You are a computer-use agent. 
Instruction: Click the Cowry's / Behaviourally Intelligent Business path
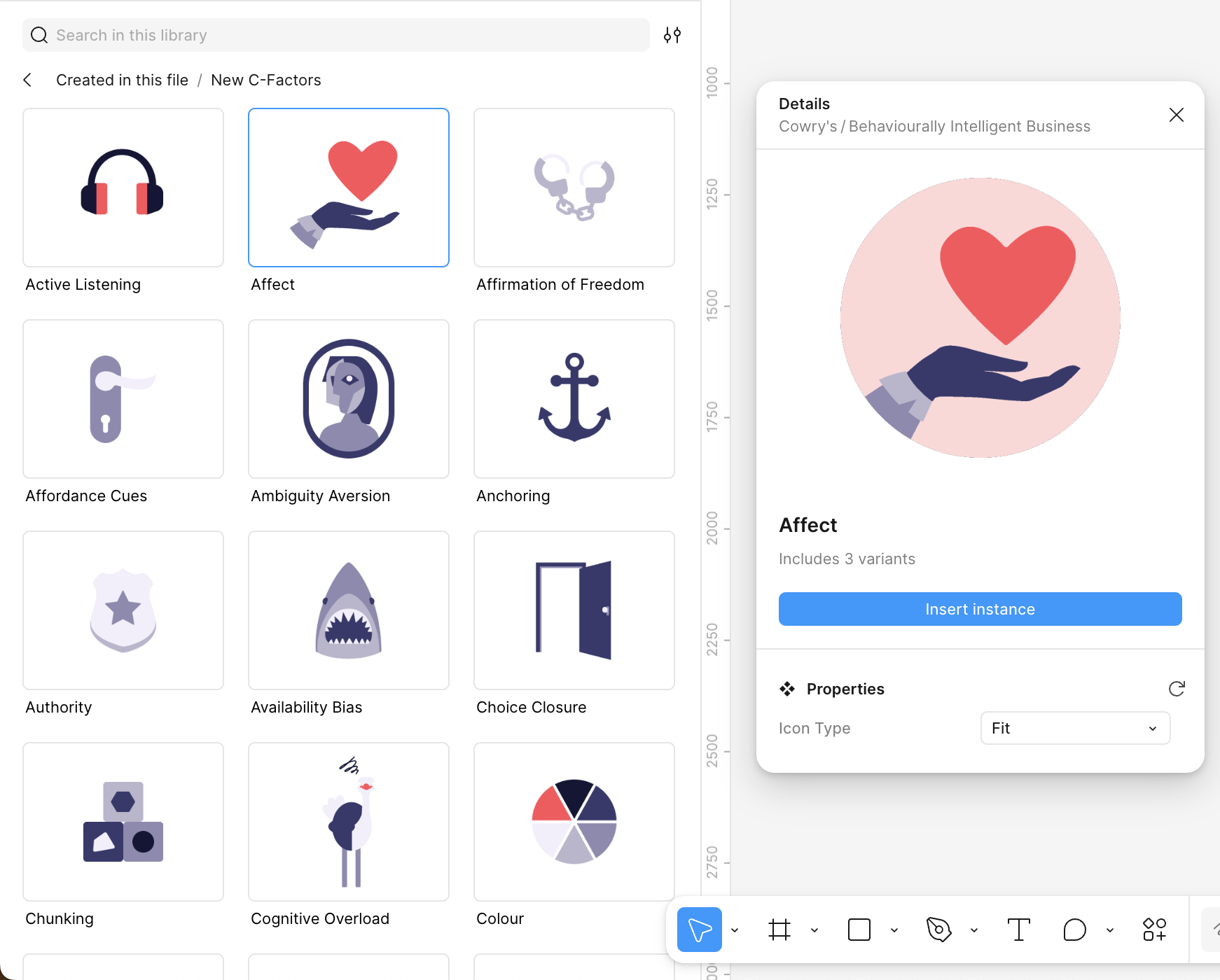[934, 126]
